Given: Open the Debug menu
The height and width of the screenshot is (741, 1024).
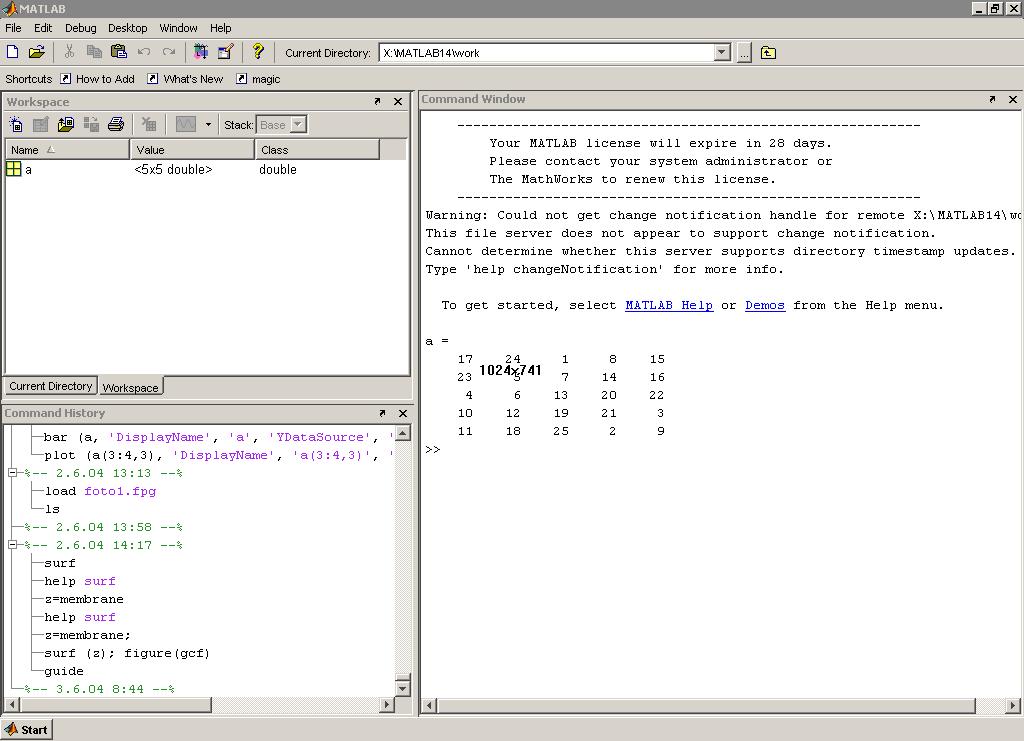Looking at the screenshot, I should (x=80, y=28).
